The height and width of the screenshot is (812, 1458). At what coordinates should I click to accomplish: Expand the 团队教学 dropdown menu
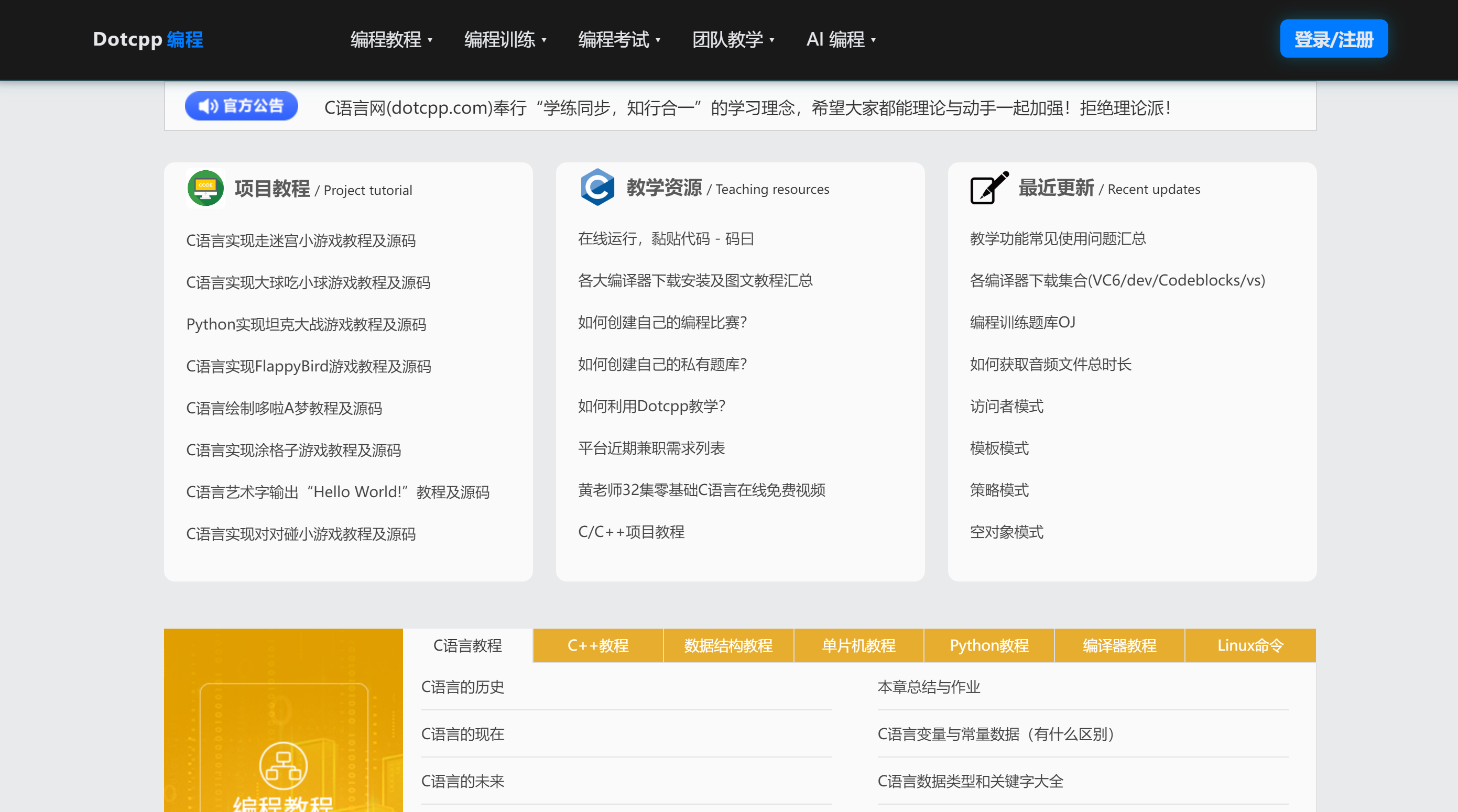click(x=733, y=40)
